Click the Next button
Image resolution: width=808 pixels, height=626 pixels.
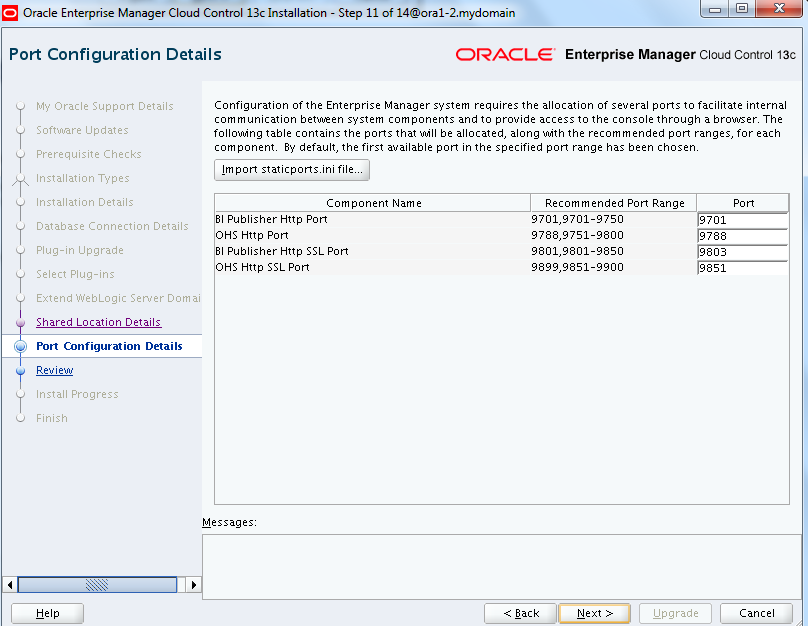[x=593, y=613]
